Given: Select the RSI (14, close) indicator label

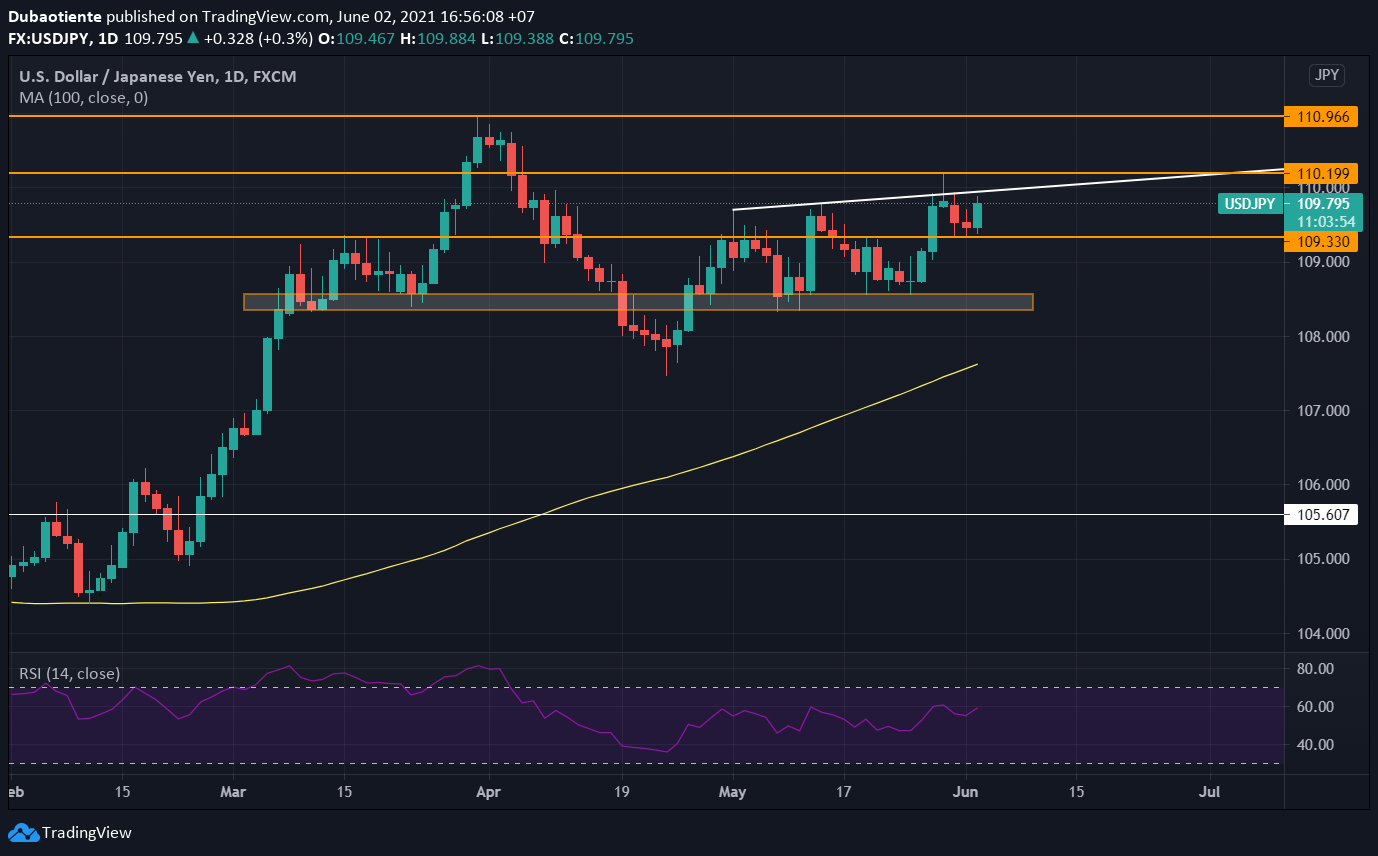Looking at the screenshot, I should tap(70, 674).
